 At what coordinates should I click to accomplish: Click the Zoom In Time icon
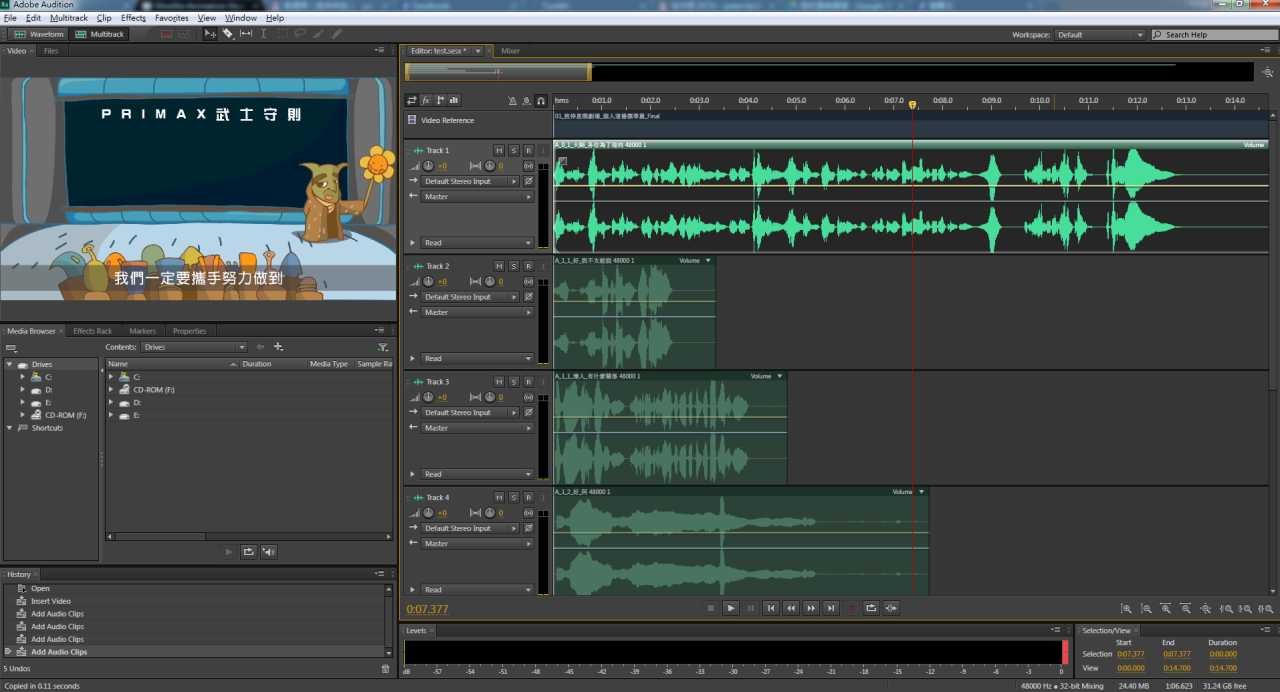(1167, 608)
